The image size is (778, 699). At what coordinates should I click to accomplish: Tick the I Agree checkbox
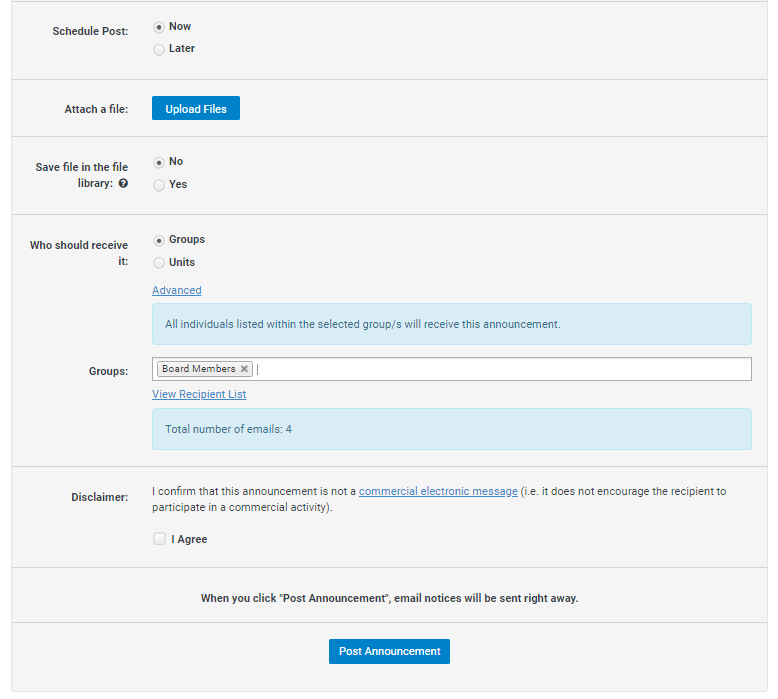click(x=159, y=539)
